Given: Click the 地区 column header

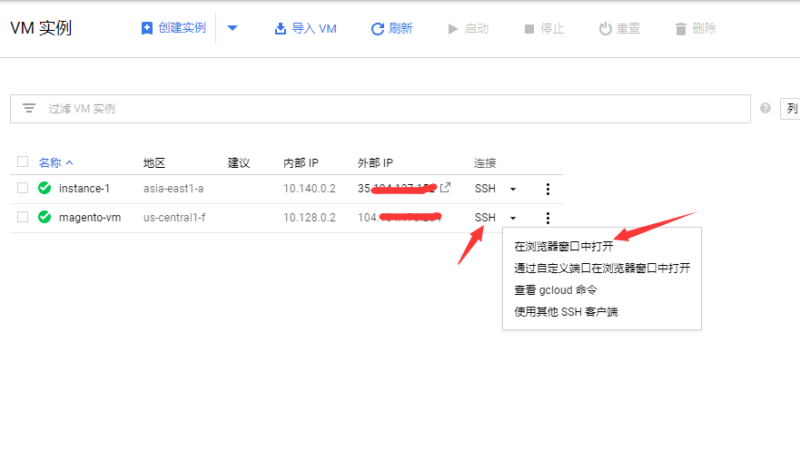Looking at the screenshot, I should 154,163.
